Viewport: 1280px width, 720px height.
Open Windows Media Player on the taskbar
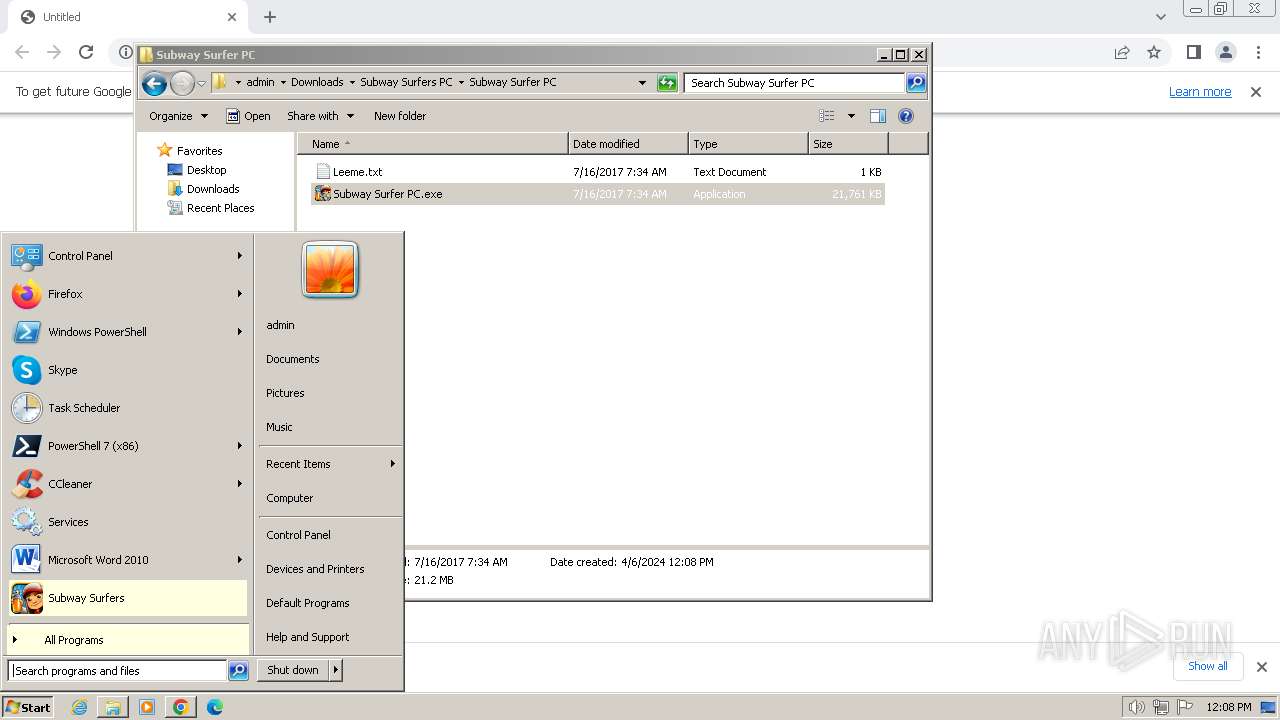tap(147, 707)
